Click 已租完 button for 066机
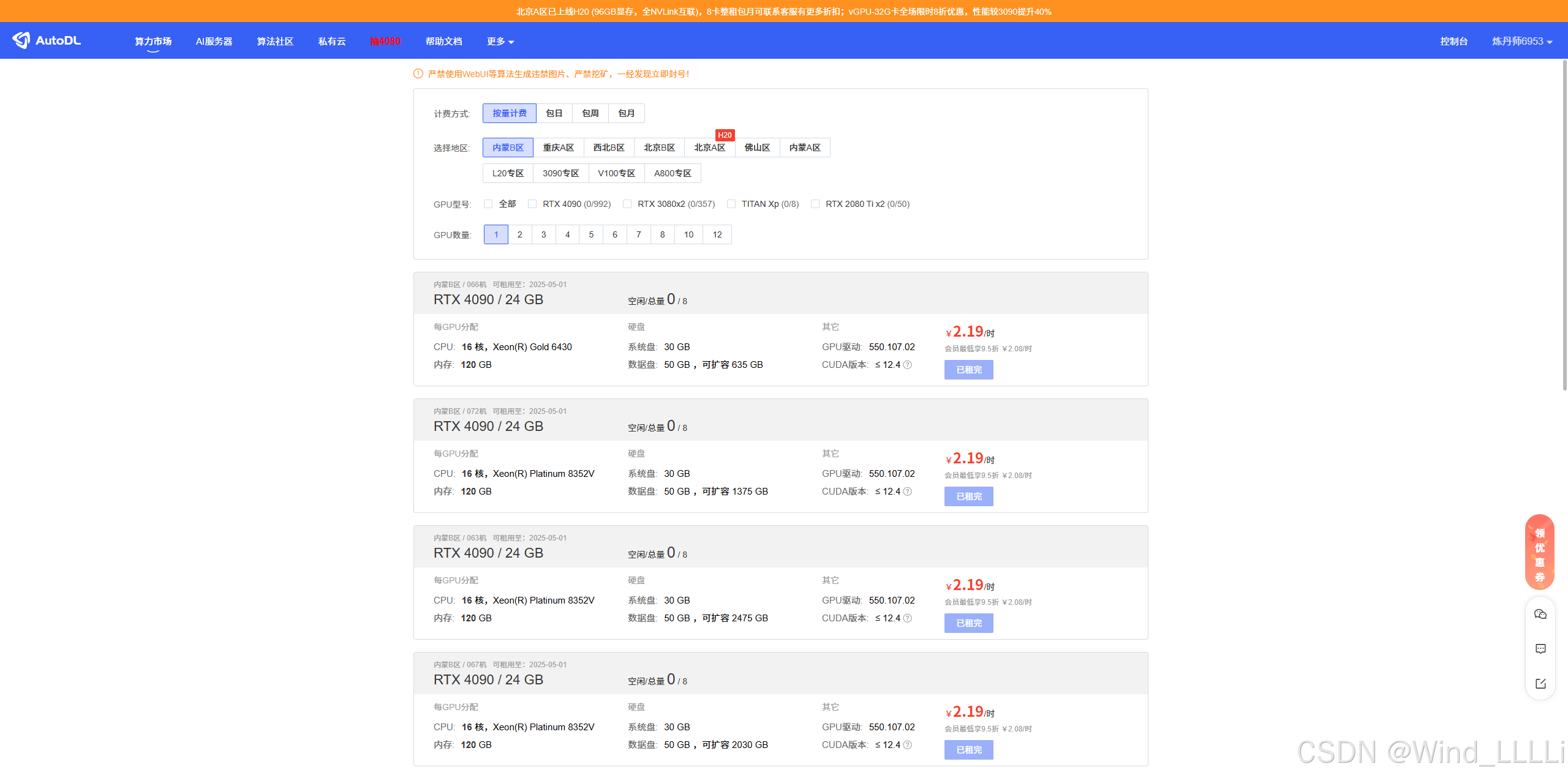Screen dimensions: 1568x778 (x=968, y=370)
